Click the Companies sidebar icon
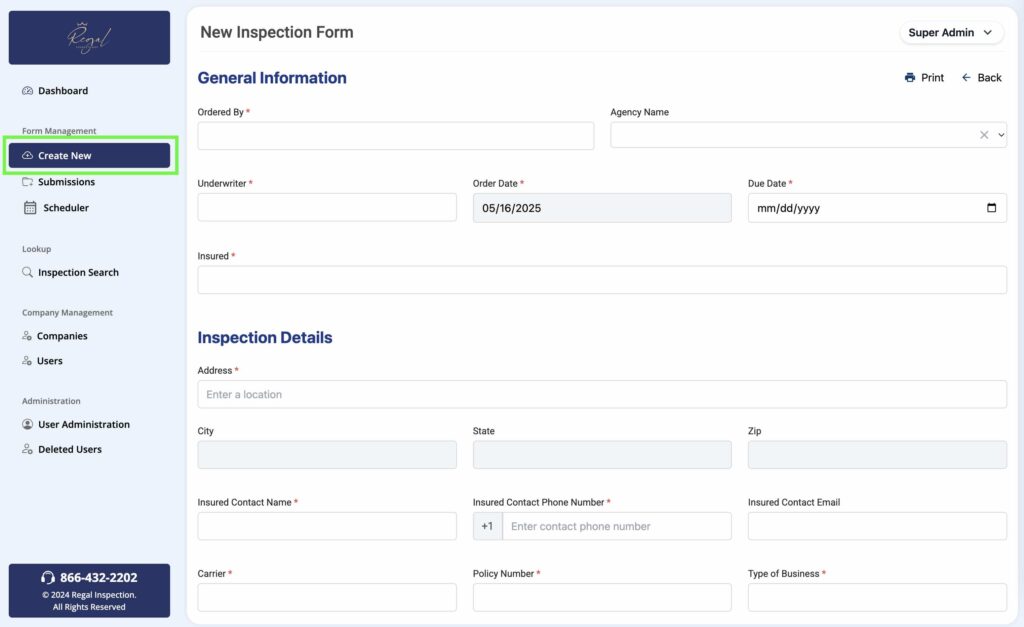Screen dimensions: 1024x627 point(27,336)
